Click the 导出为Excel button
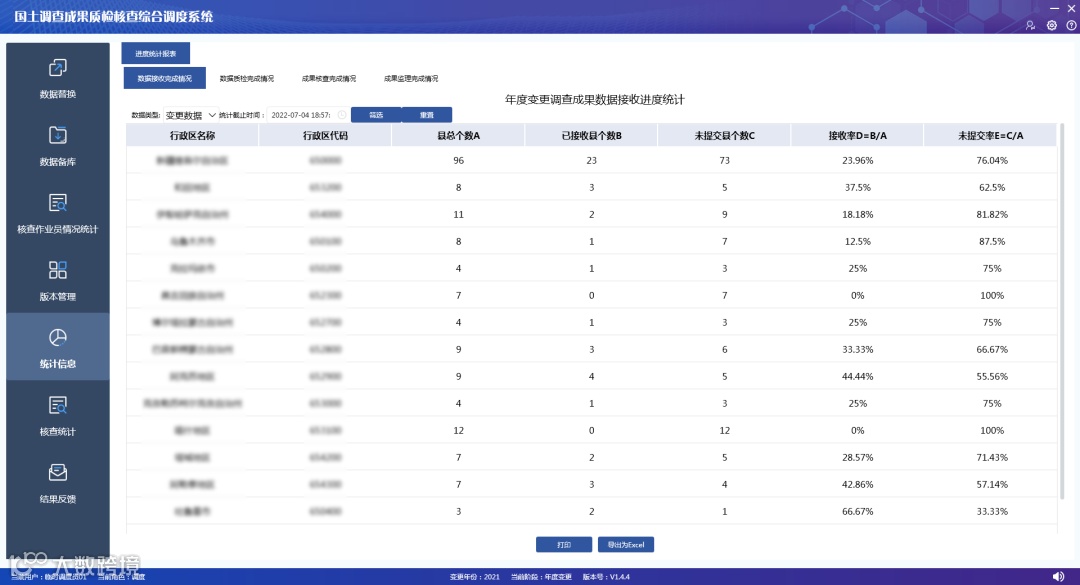Screen dimensions: 1080x585 (625, 544)
